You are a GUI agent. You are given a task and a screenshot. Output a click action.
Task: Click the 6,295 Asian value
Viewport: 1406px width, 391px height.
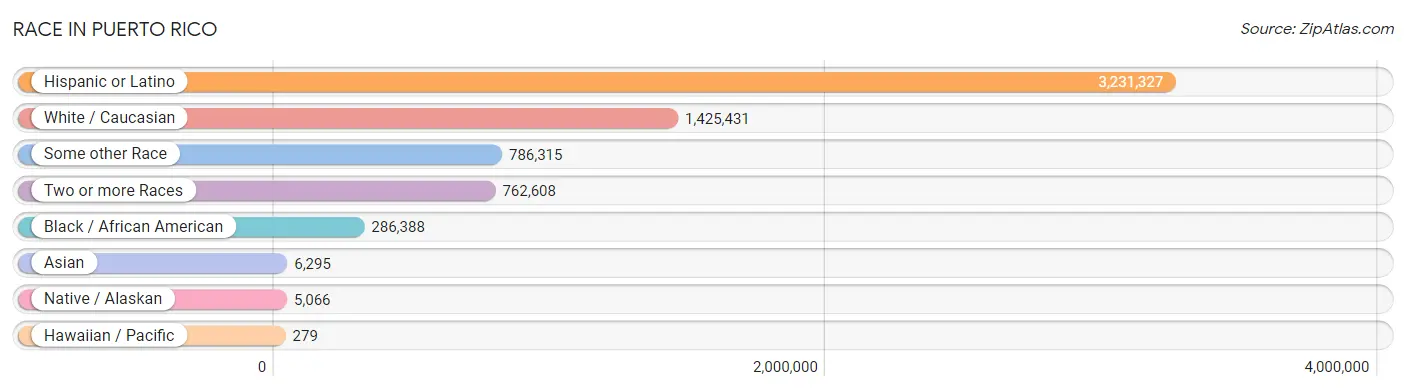(312, 263)
